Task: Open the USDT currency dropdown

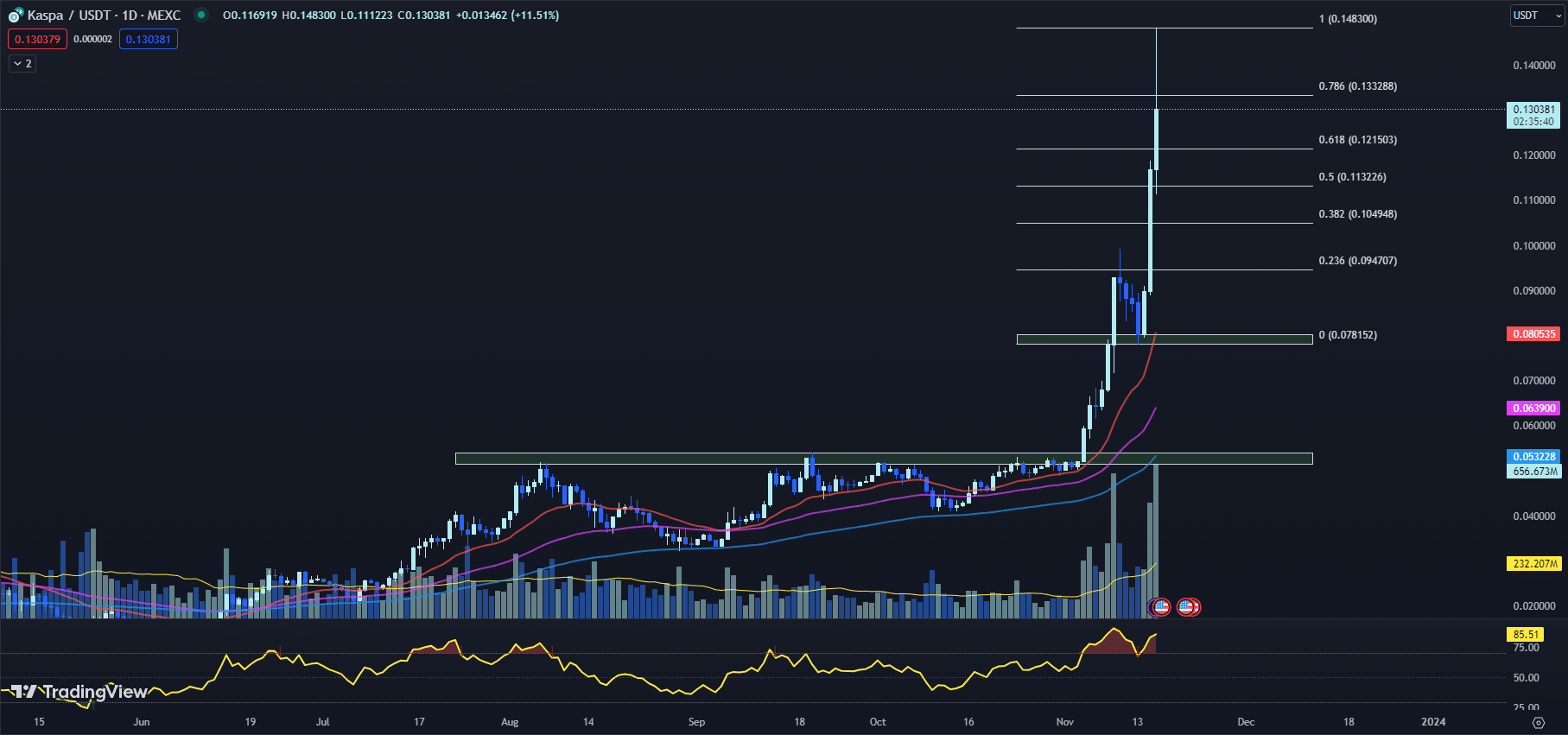Action: click(x=1536, y=16)
